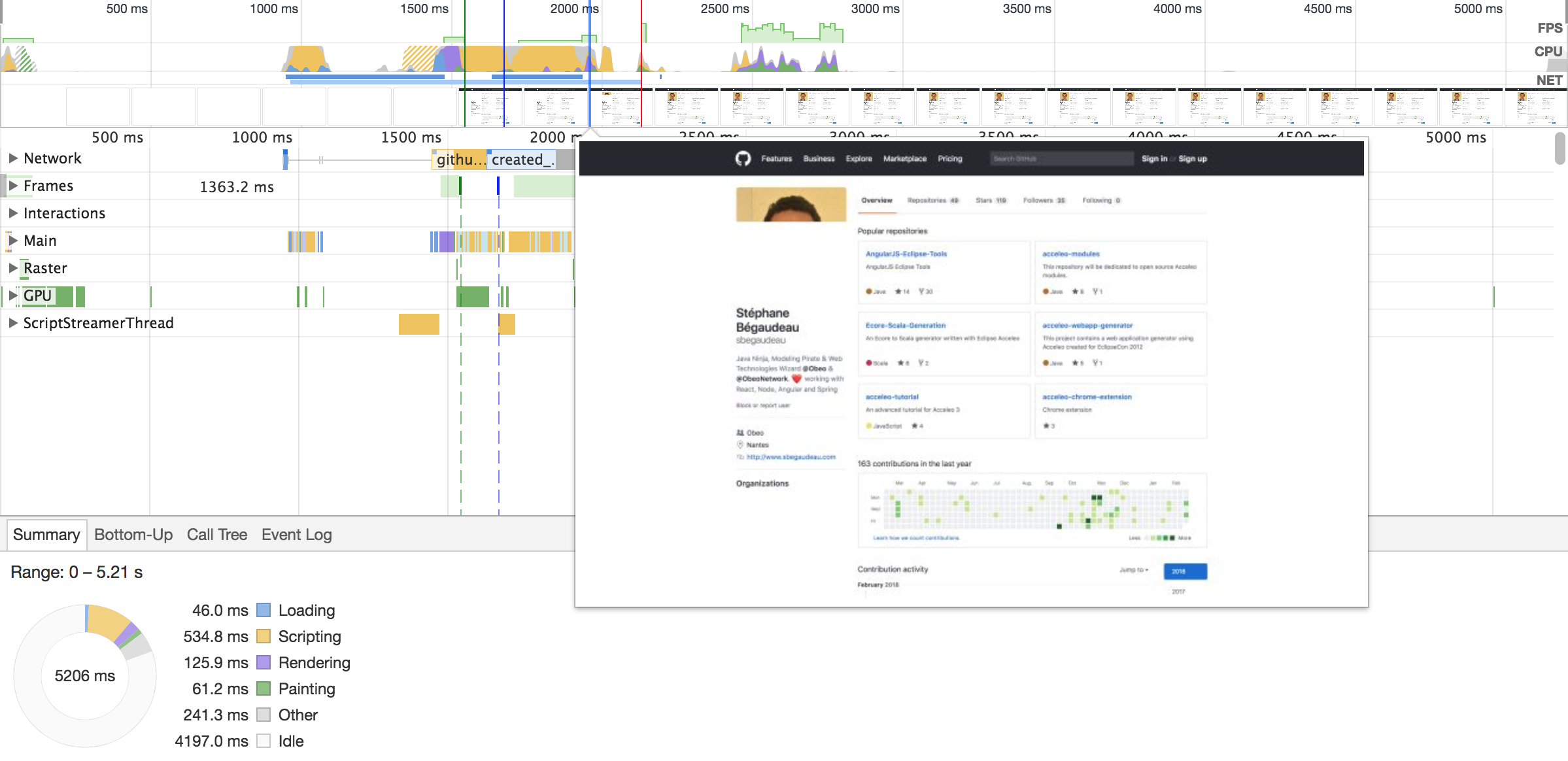
Task: Expand the ScriptStreamerThread track
Action: (x=13, y=323)
